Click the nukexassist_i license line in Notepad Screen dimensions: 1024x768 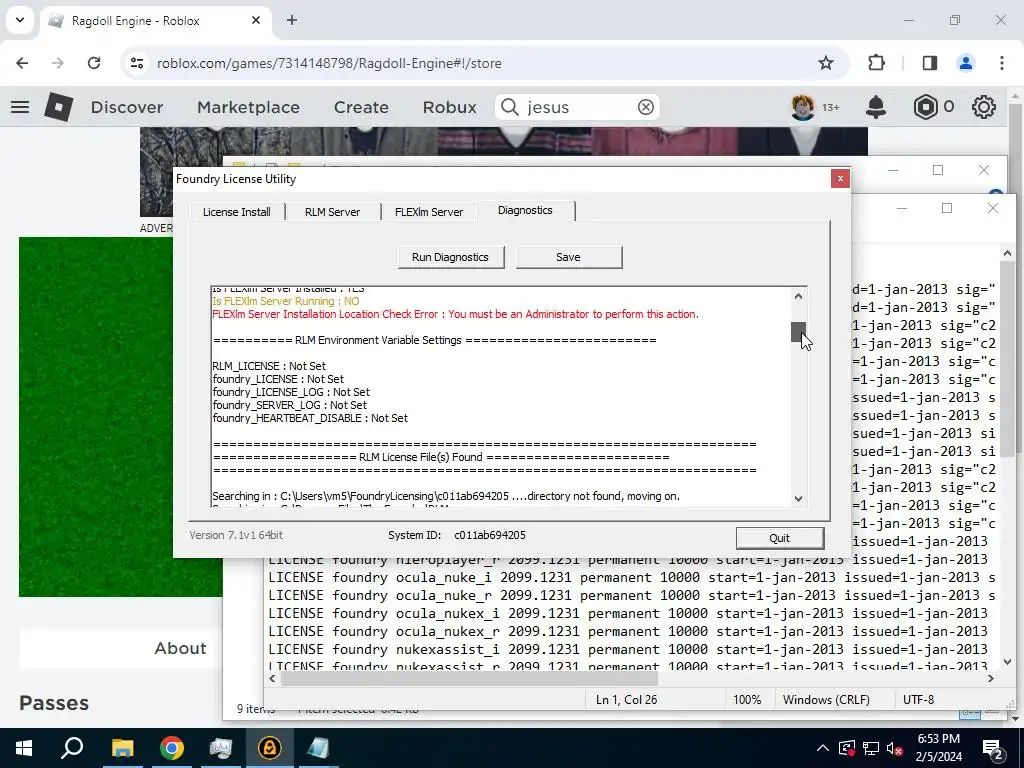pos(628,649)
